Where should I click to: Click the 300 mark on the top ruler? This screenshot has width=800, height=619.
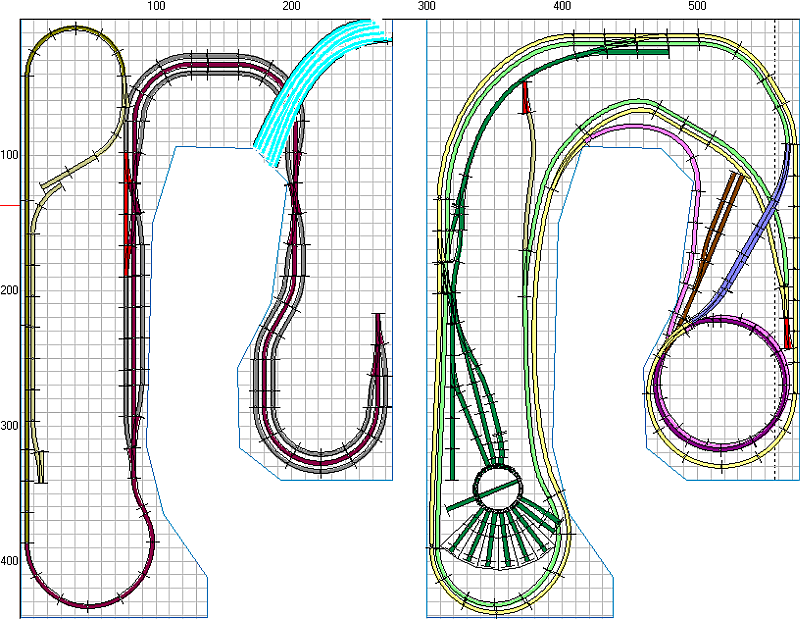(427, 7)
